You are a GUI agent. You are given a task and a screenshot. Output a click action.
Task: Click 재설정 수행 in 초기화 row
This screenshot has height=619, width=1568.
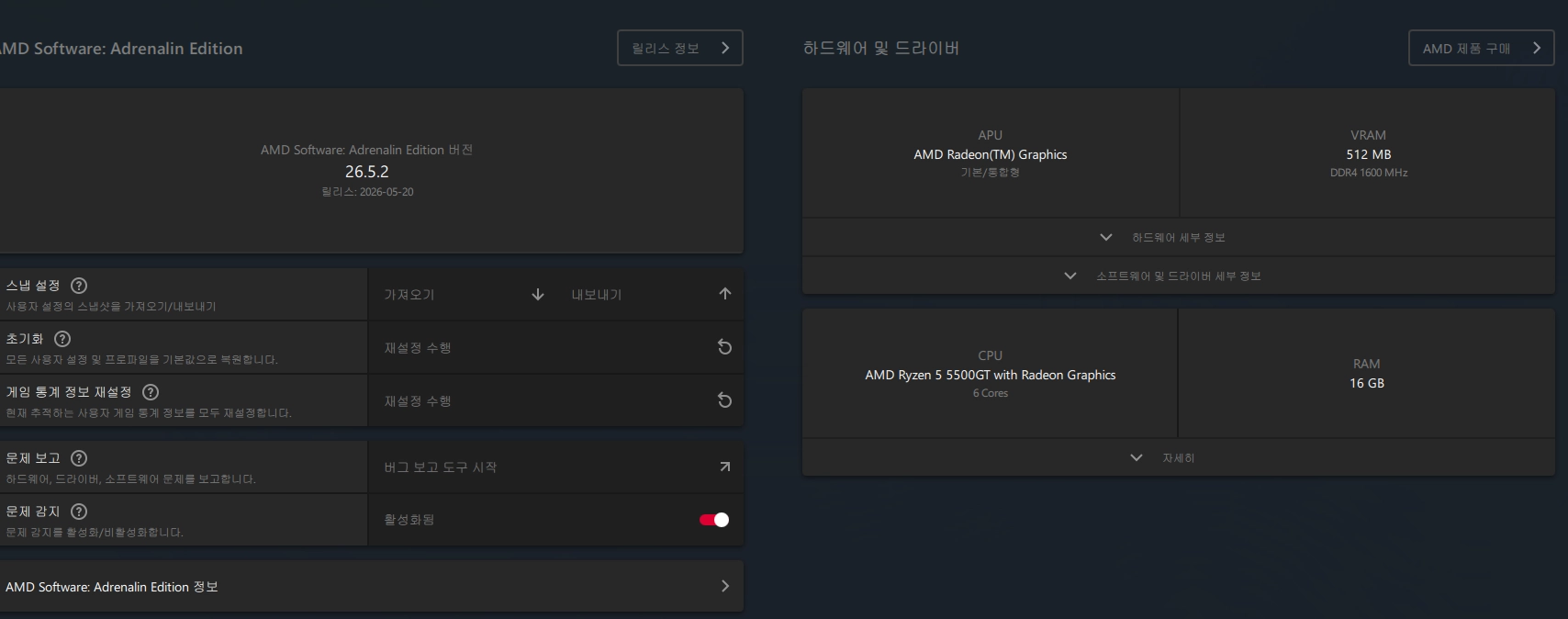pos(418,348)
